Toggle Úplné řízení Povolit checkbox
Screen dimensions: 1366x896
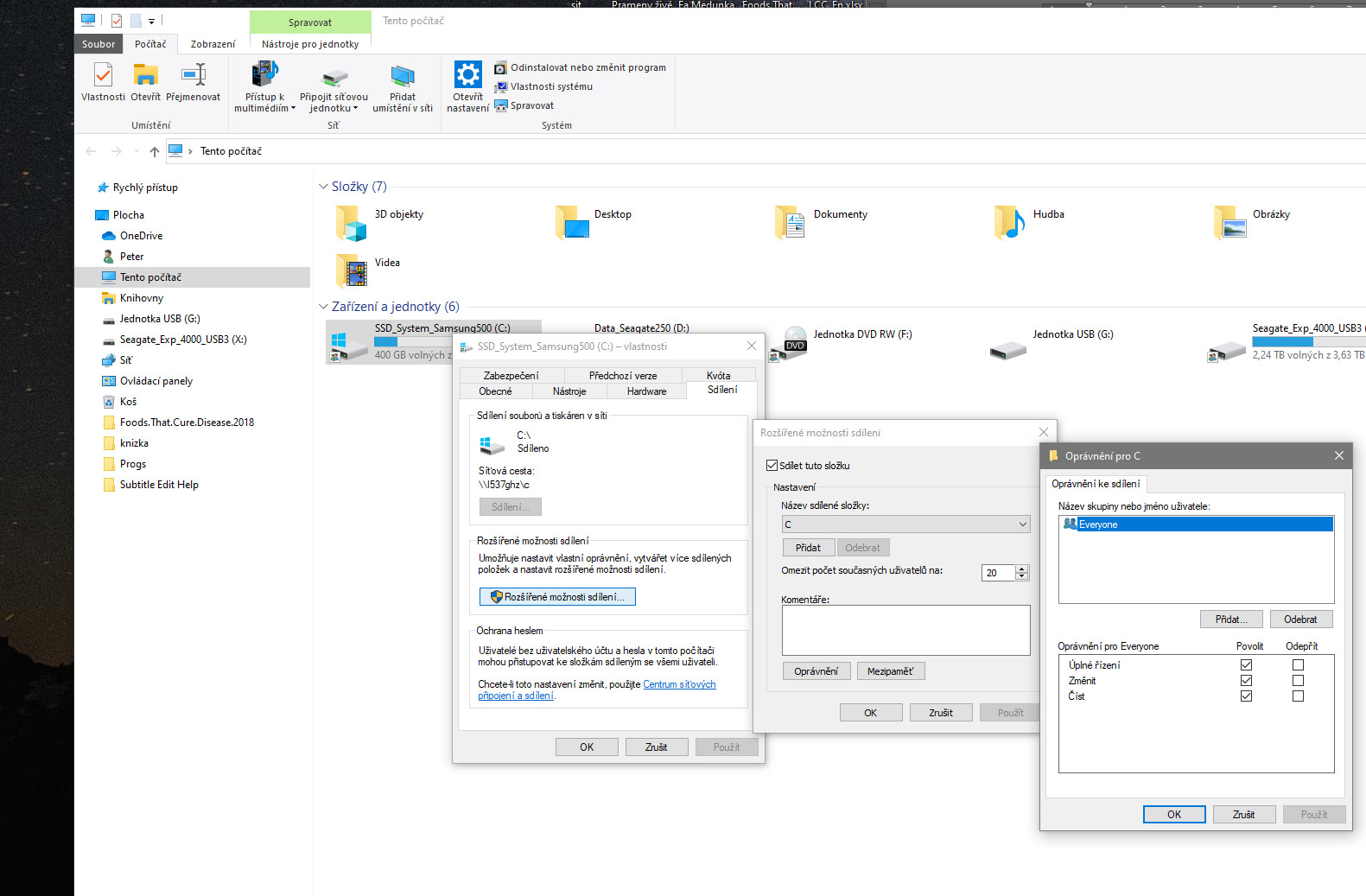[1246, 665]
